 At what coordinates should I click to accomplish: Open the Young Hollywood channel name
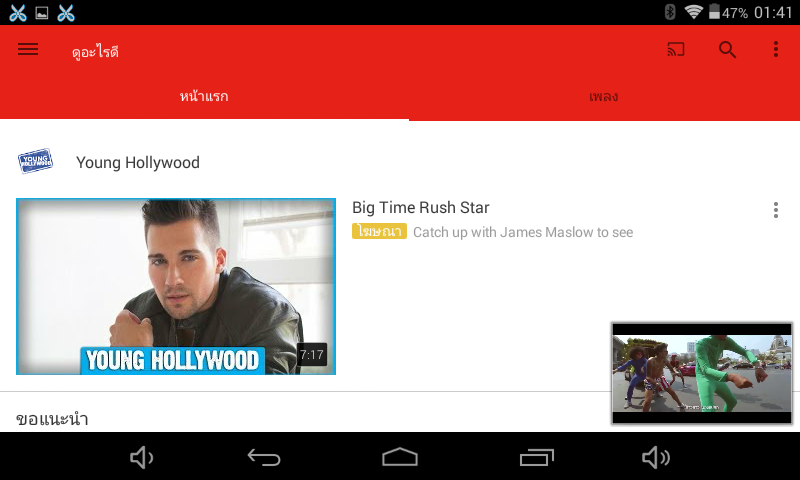point(138,163)
